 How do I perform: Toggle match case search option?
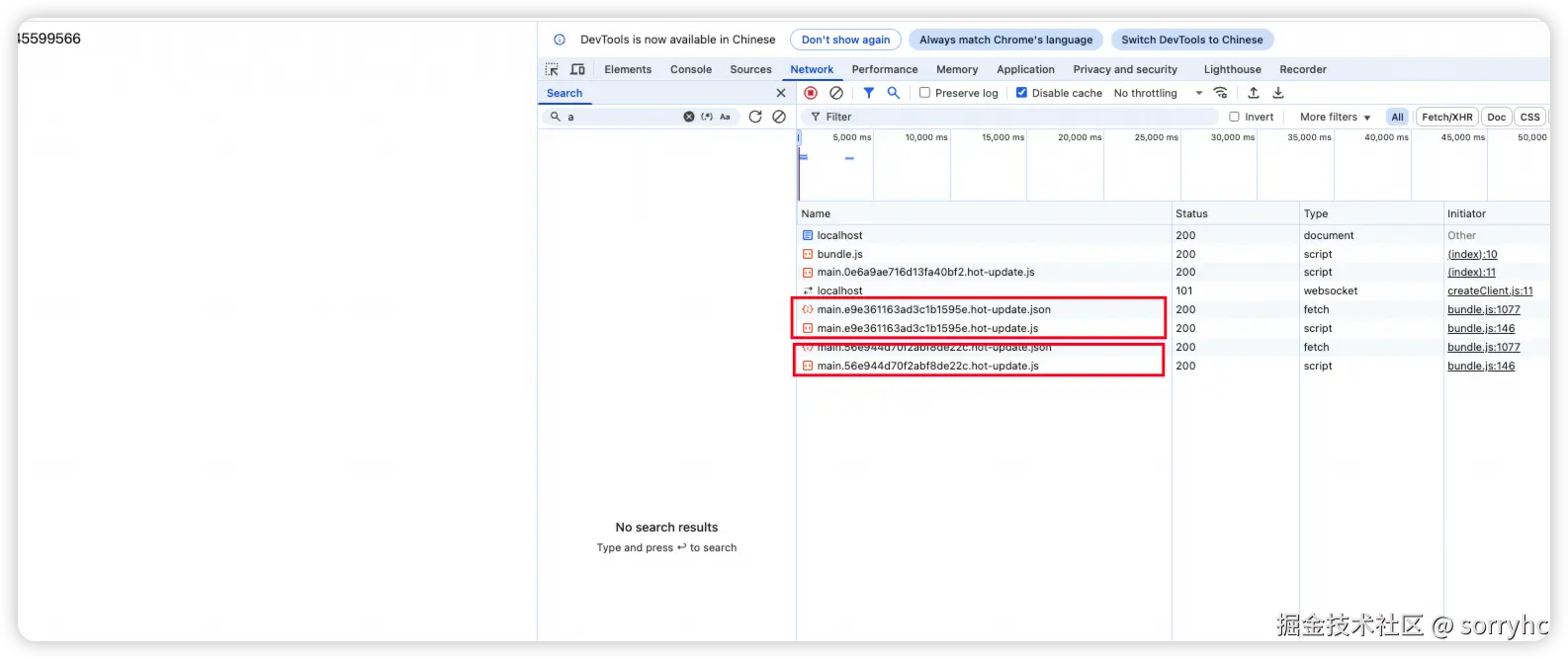tap(725, 117)
